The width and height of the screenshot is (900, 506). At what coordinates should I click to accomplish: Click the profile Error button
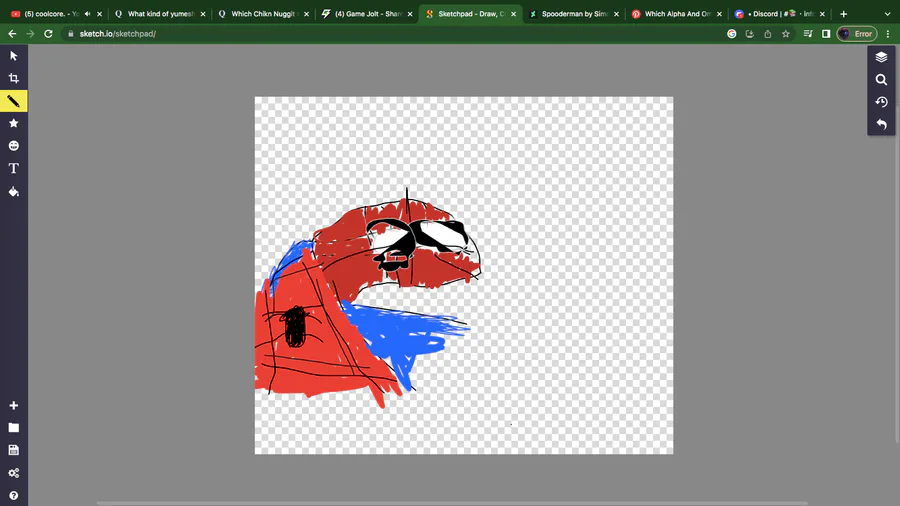tap(857, 34)
